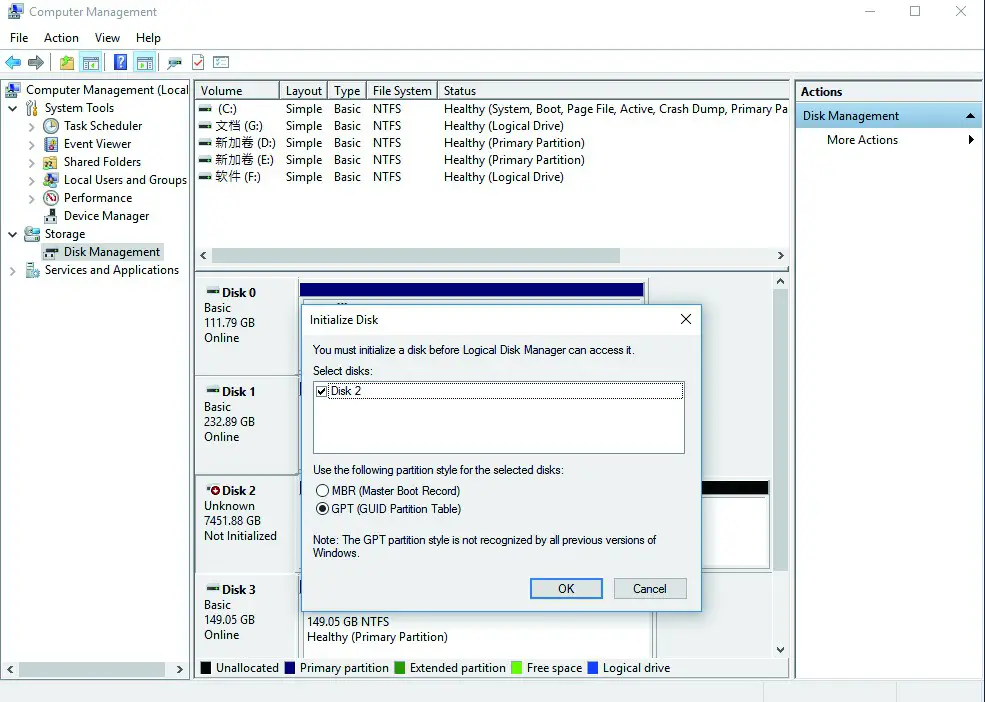Collapse the System Tools tree node

click(x=13, y=108)
